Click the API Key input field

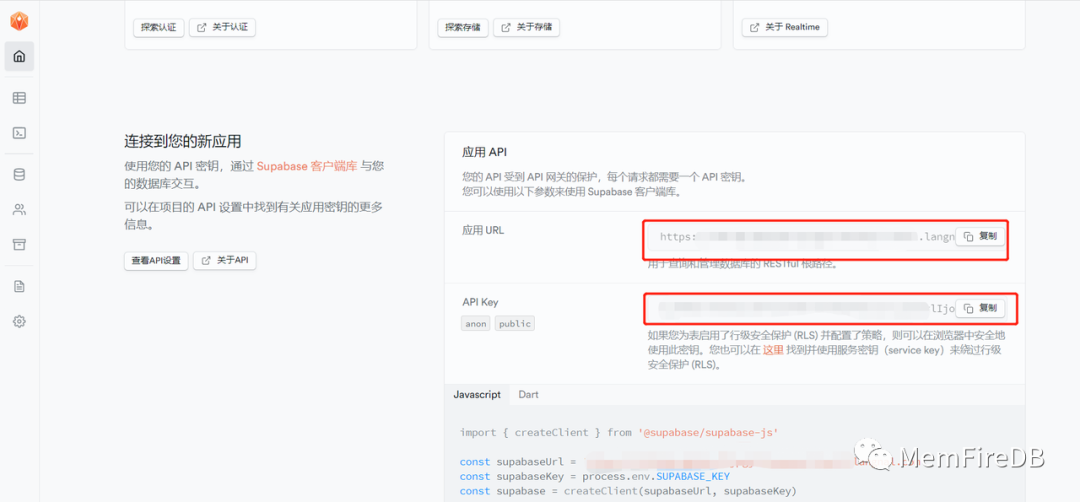pyautogui.click(x=827, y=308)
